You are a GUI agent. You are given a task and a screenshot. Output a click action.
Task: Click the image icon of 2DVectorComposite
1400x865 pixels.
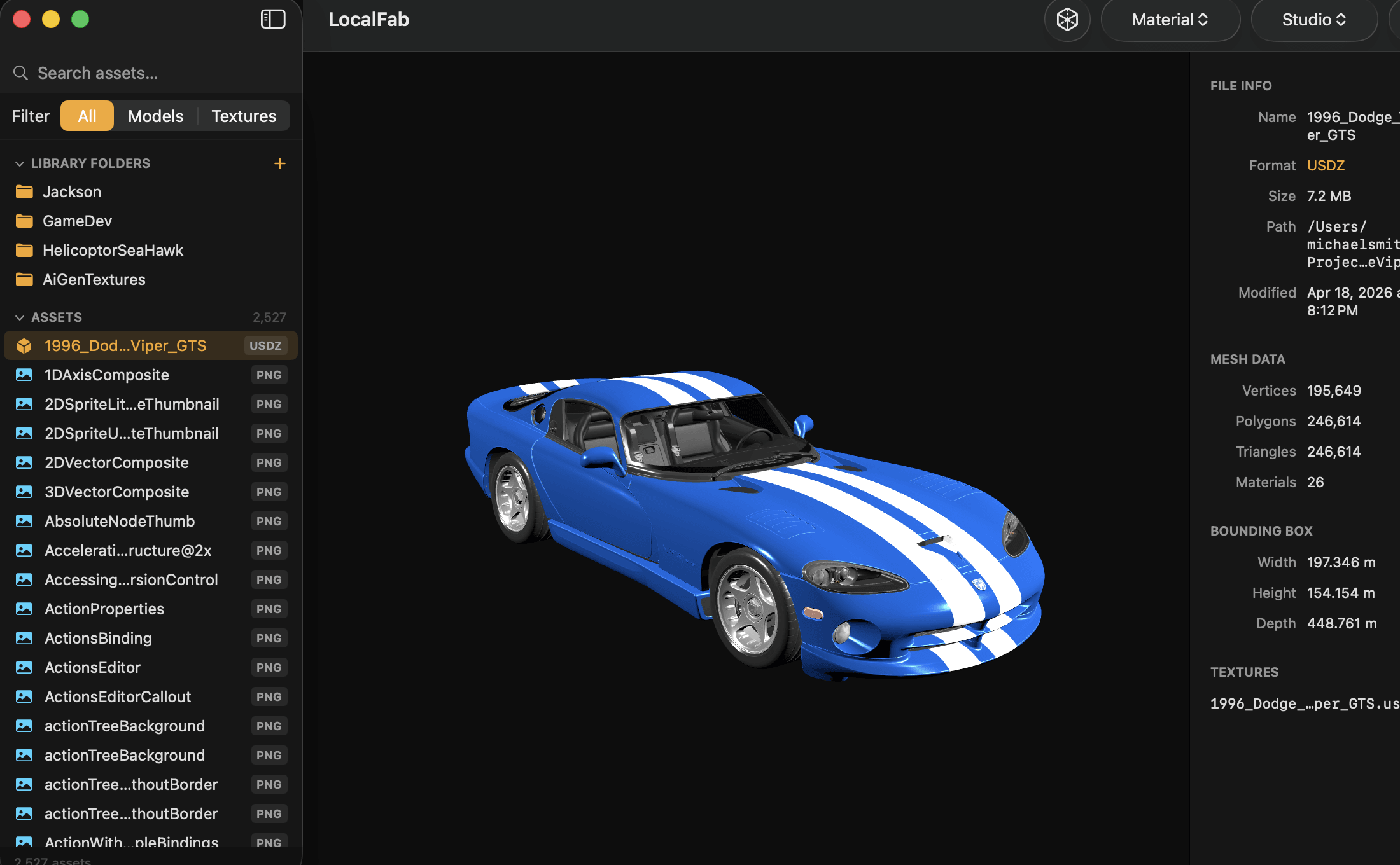pyautogui.click(x=24, y=462)
